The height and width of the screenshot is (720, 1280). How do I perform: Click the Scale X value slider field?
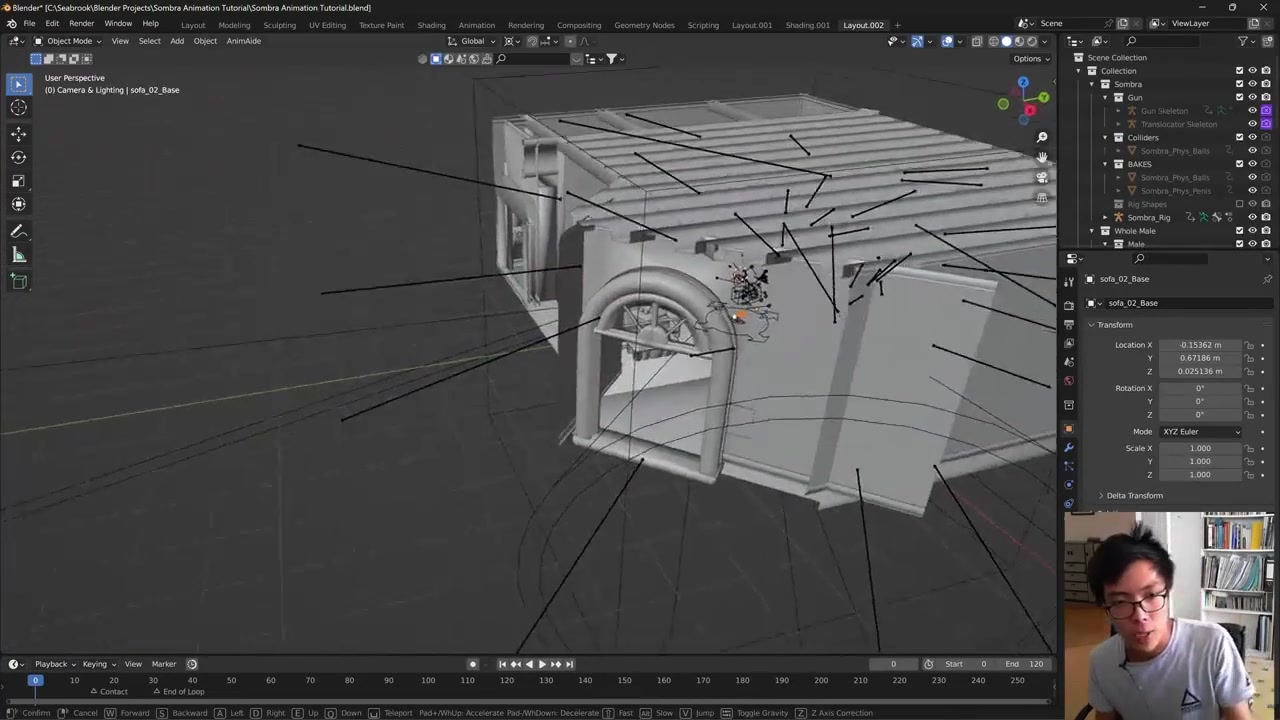[x=1199, y=448]
